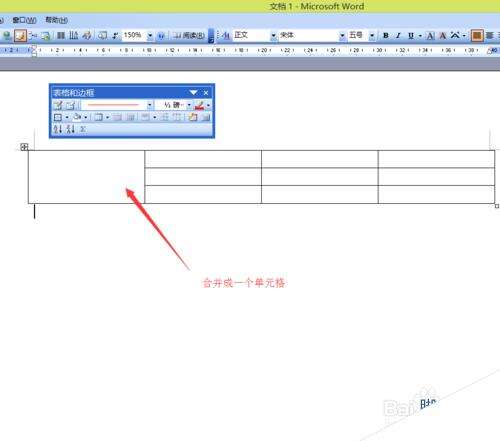The width and height of the screenshot is (500, 441).
Task: Click the cell alignment icon in 表格和边框
Action: (x=145, y=117)
